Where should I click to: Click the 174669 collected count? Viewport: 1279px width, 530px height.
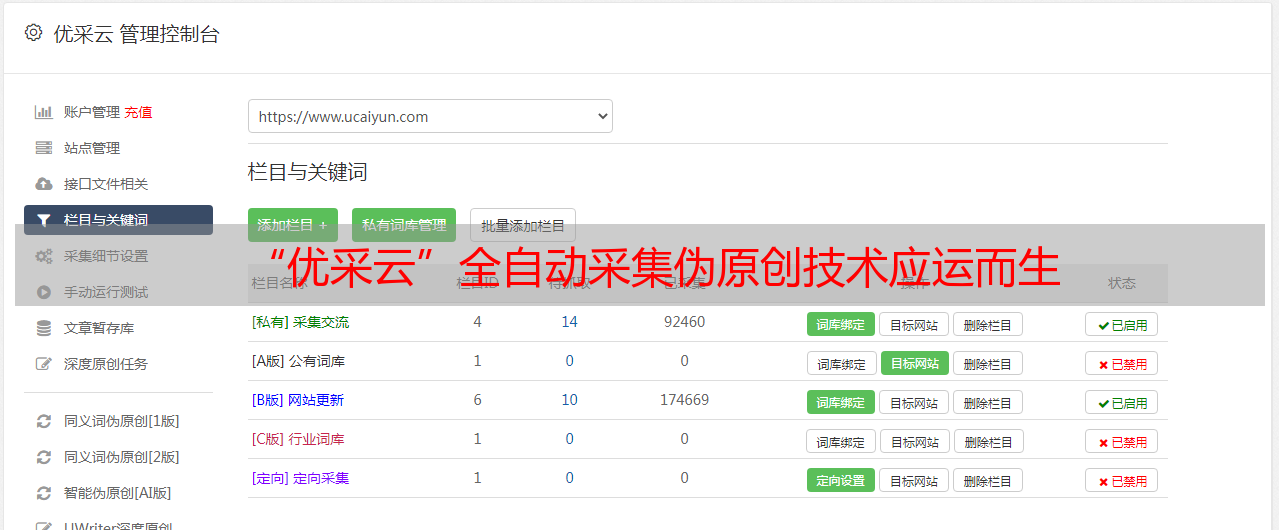(684, 400)
